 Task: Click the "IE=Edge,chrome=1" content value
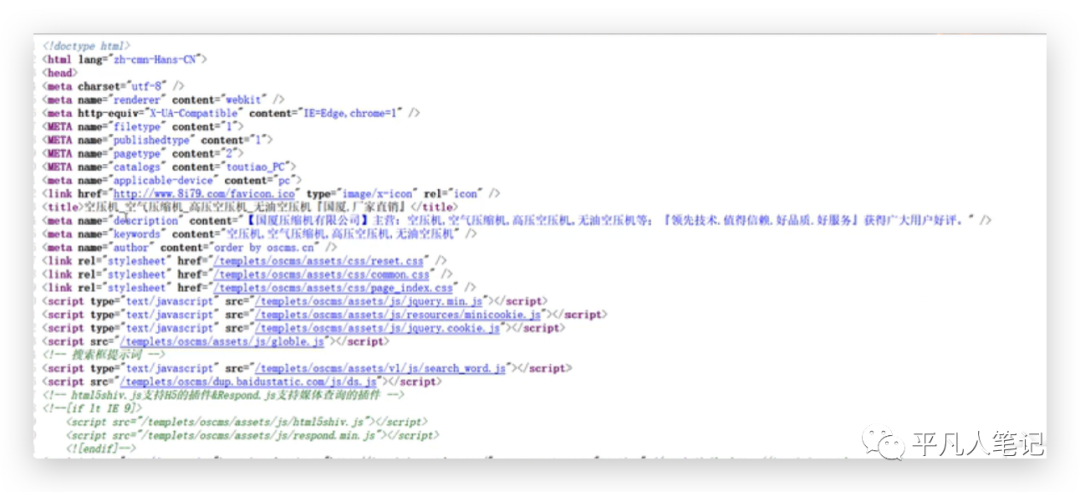[x=351, y=114]
